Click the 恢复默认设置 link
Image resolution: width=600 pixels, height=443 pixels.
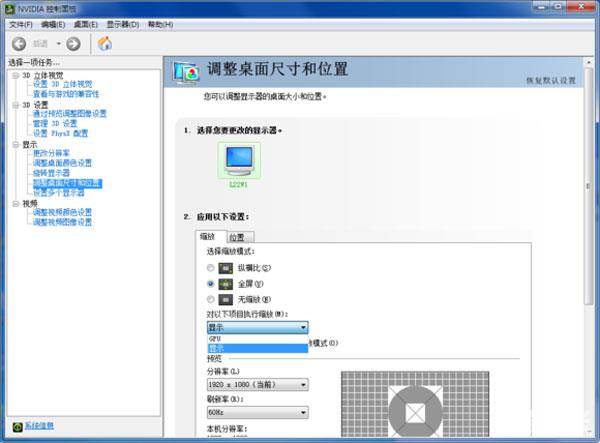pyautogui.click(x=550, y=80)
